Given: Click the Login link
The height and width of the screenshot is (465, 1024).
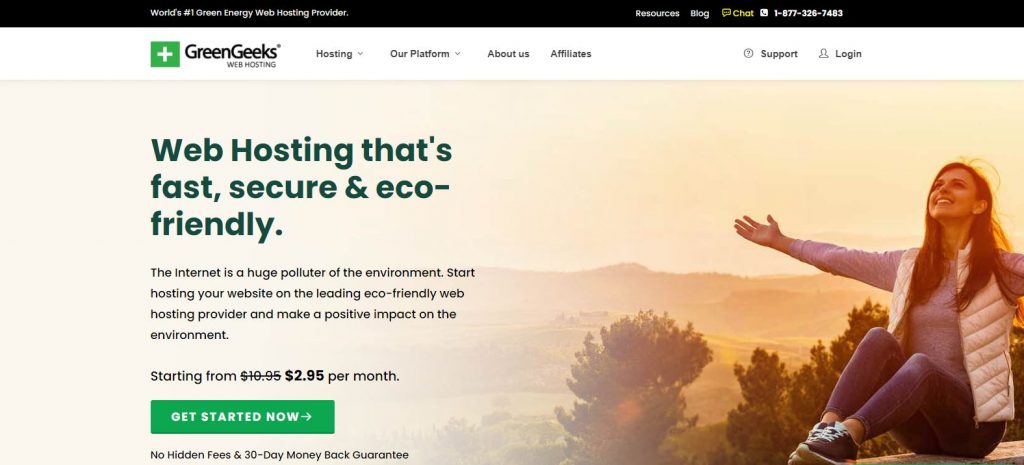Looking at the screenshot, I should pyautogui.click(x=848, y=54).
